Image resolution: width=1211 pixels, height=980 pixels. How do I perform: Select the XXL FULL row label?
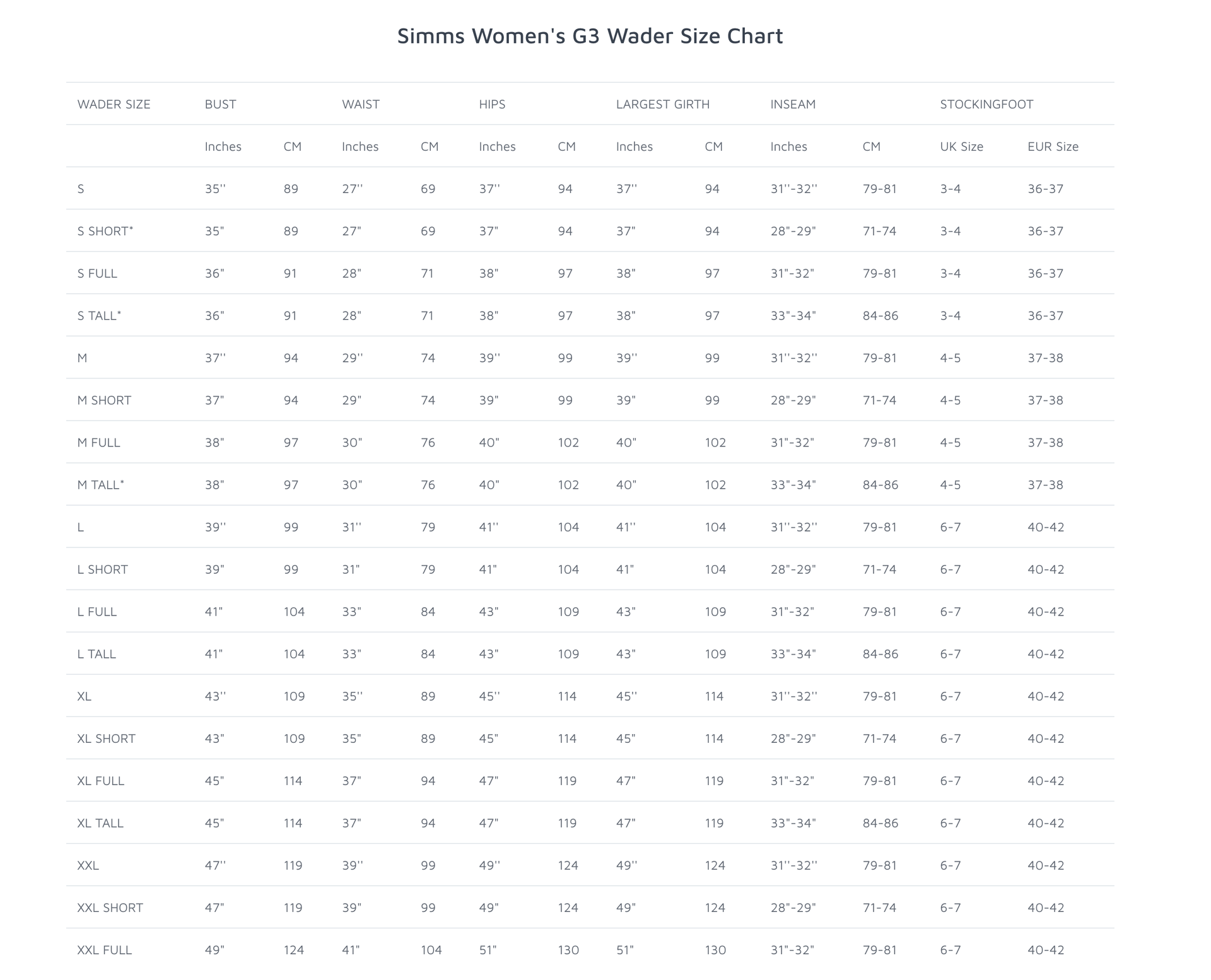tap(105, 950)
